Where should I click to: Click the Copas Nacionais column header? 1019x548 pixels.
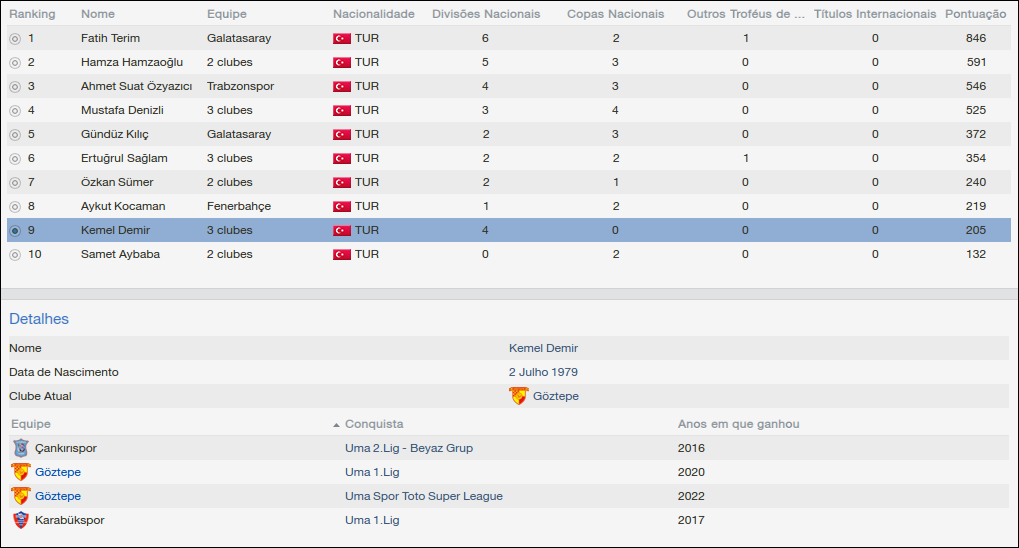(615, 14)
